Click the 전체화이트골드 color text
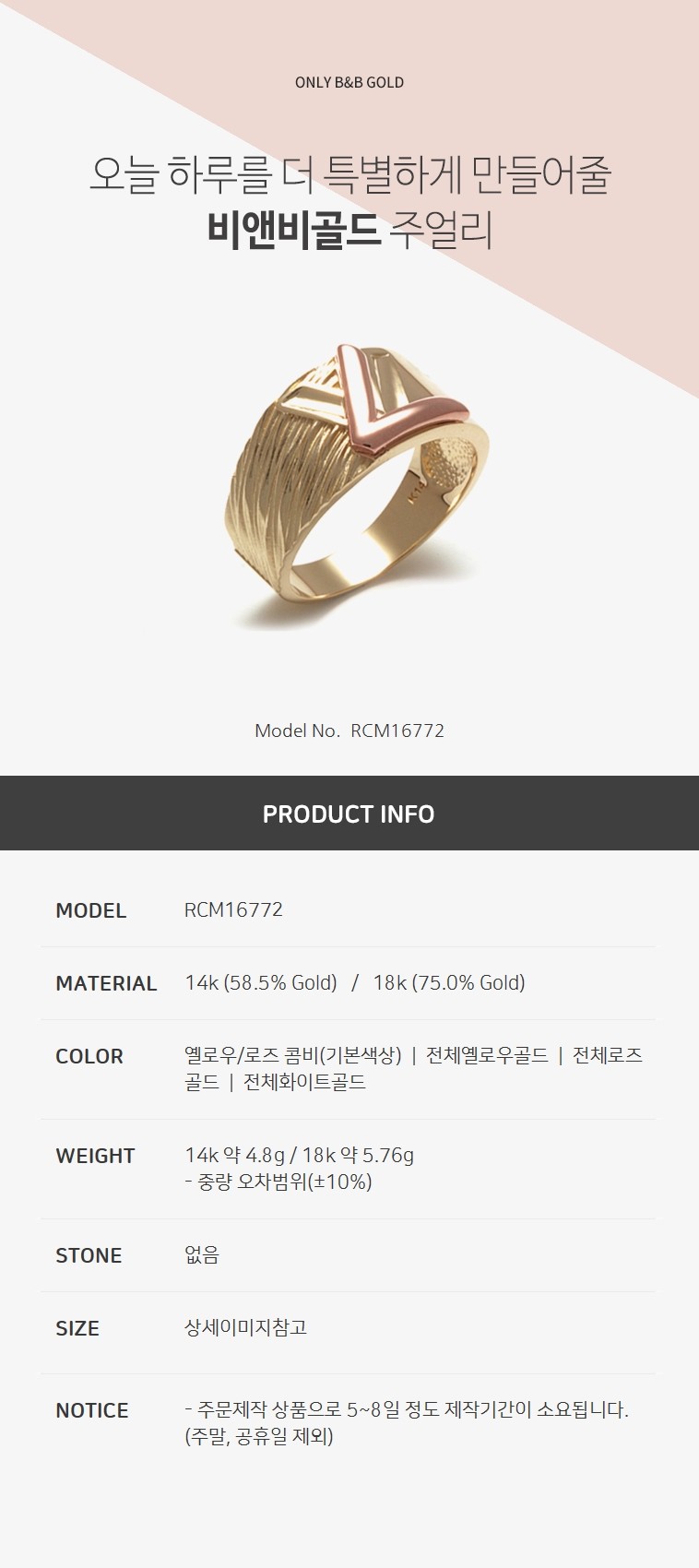Screen dimensions: 699x1568 [304, 1082]
